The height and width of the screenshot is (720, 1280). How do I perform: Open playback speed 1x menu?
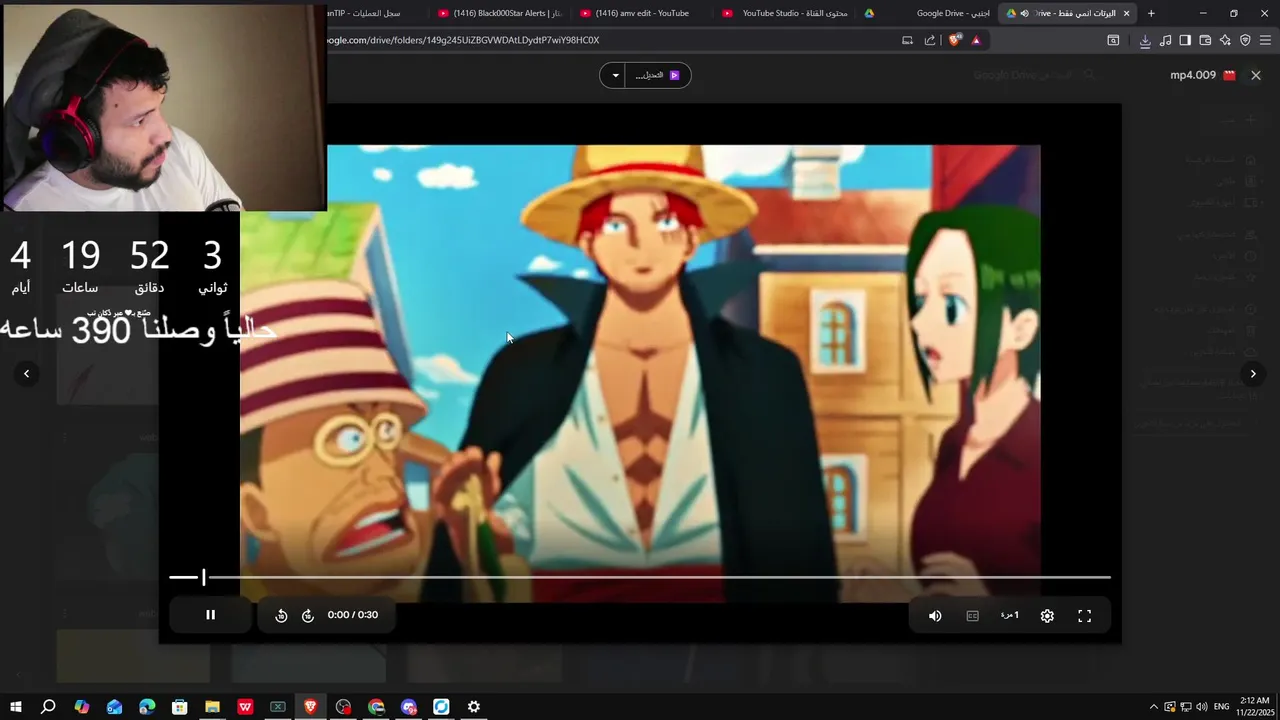pos(1010,616)
